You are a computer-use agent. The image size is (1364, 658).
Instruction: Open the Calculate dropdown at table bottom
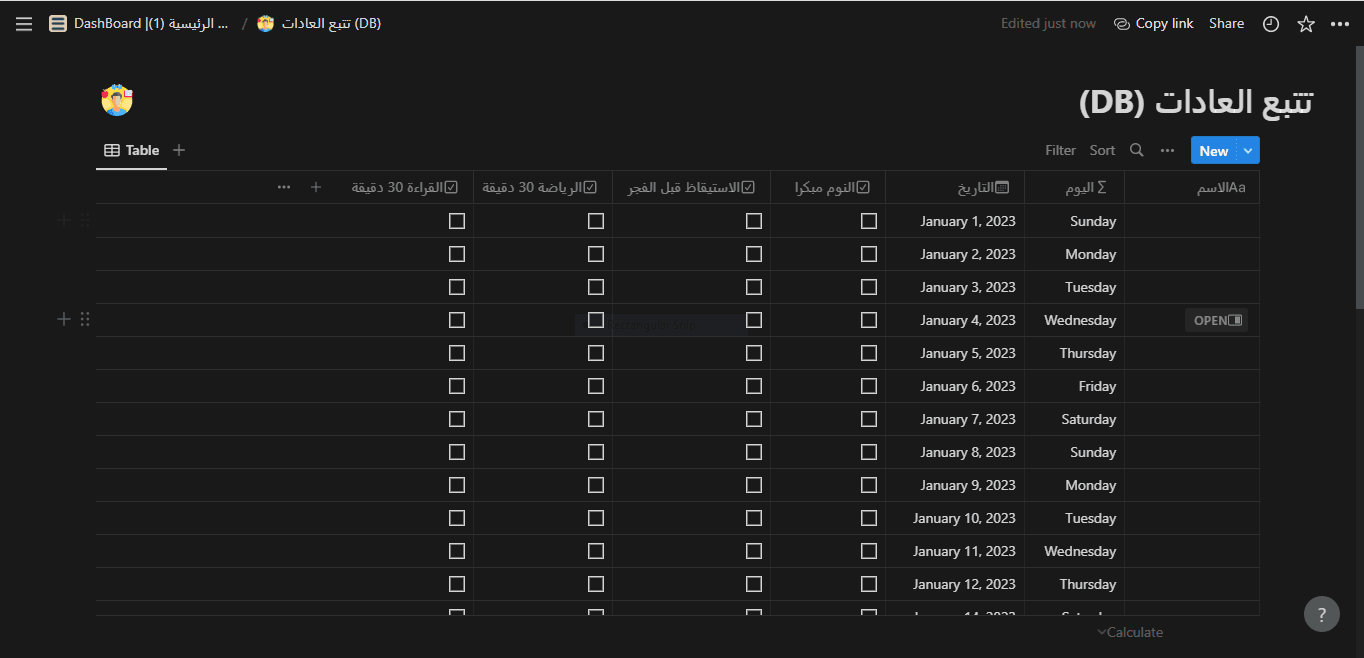tap(1130, 632)
